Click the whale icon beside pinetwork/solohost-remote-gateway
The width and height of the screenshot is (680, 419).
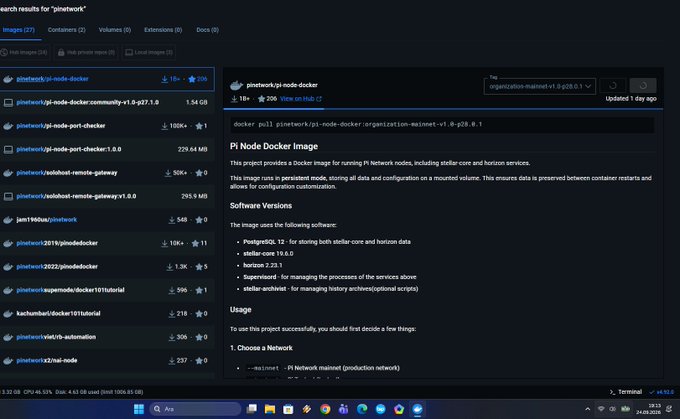pyautogui.click(x=8, y=173)
